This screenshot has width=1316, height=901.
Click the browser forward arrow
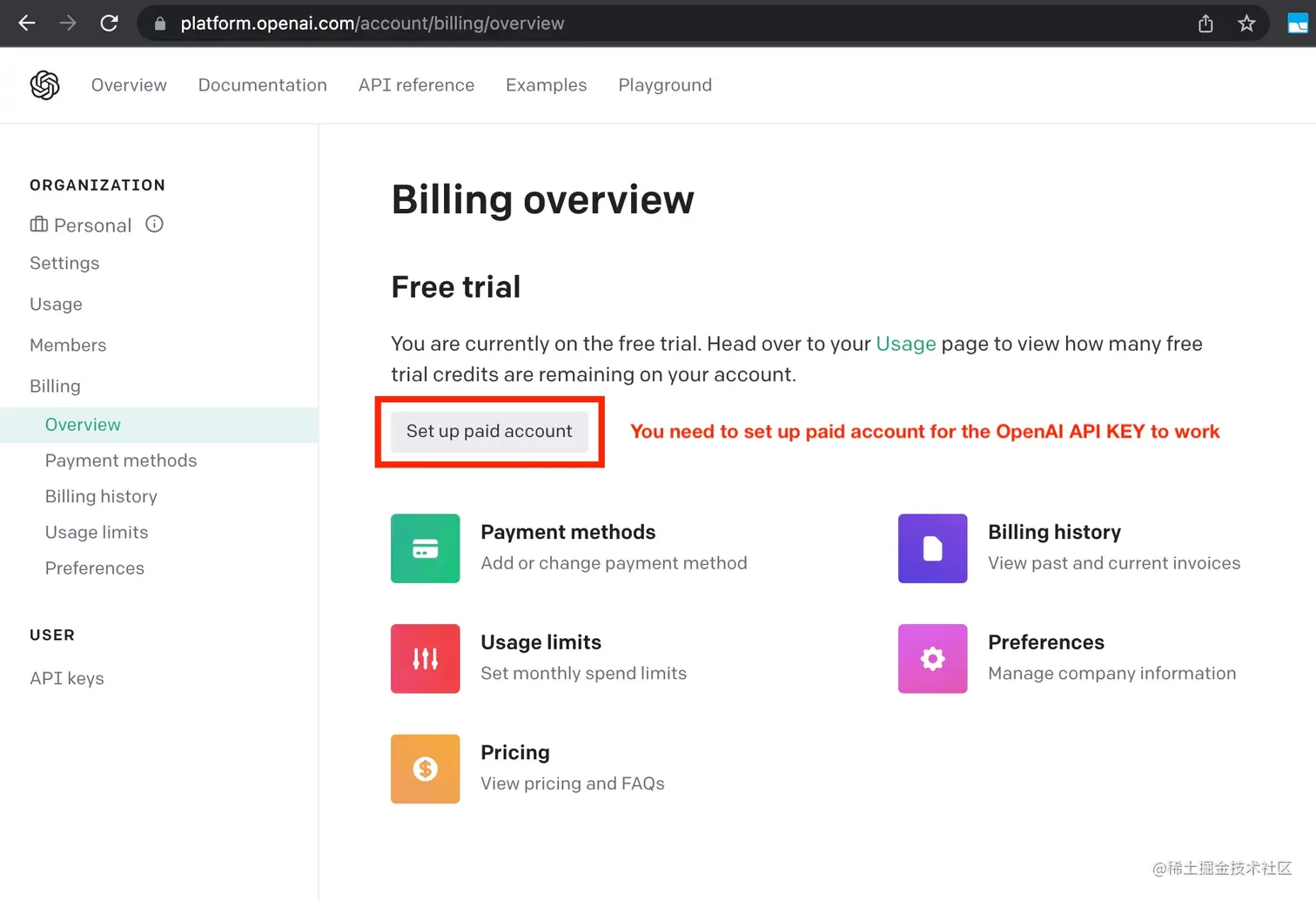click(68, 24)
